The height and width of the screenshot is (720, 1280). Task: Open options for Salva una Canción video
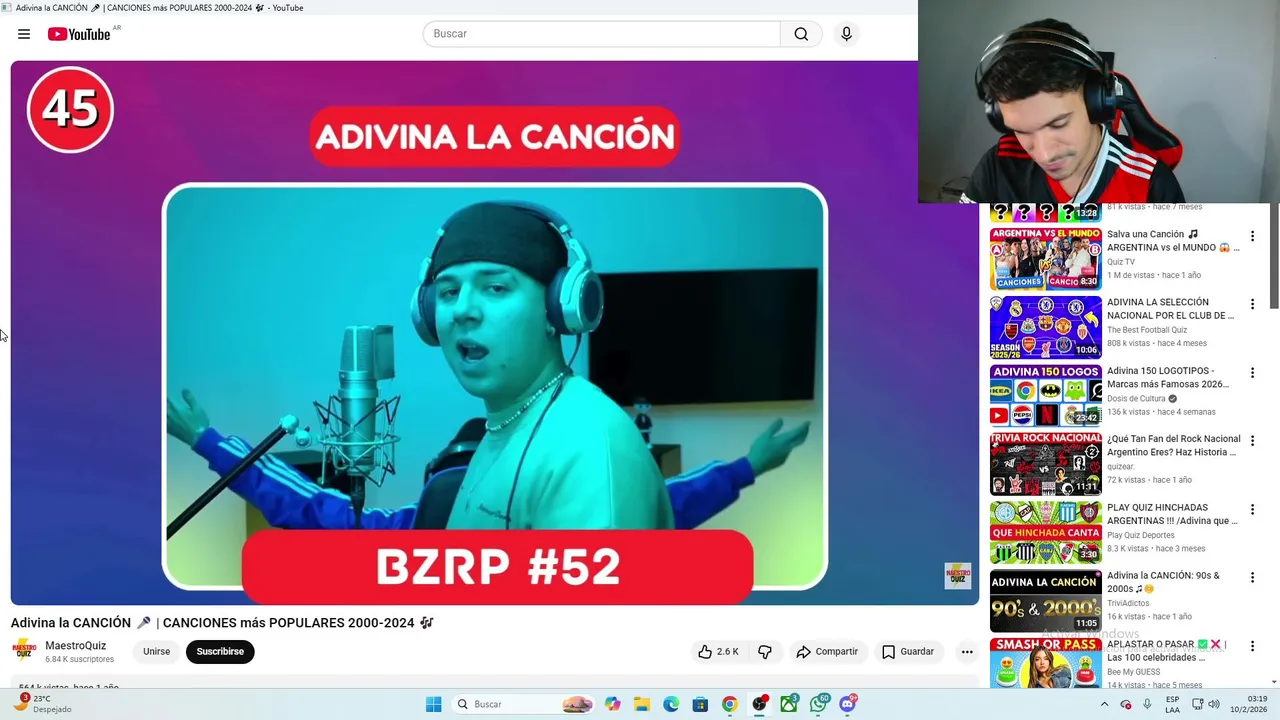tap(1252, 236)
